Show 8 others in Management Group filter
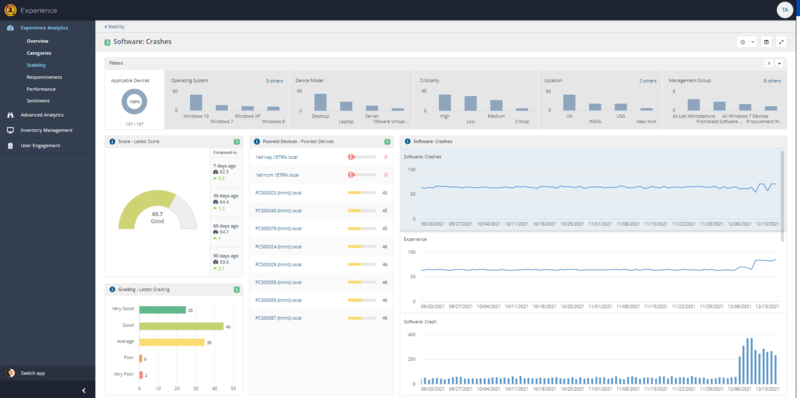Screen dimensions: 800x398 tap(772, 81)
